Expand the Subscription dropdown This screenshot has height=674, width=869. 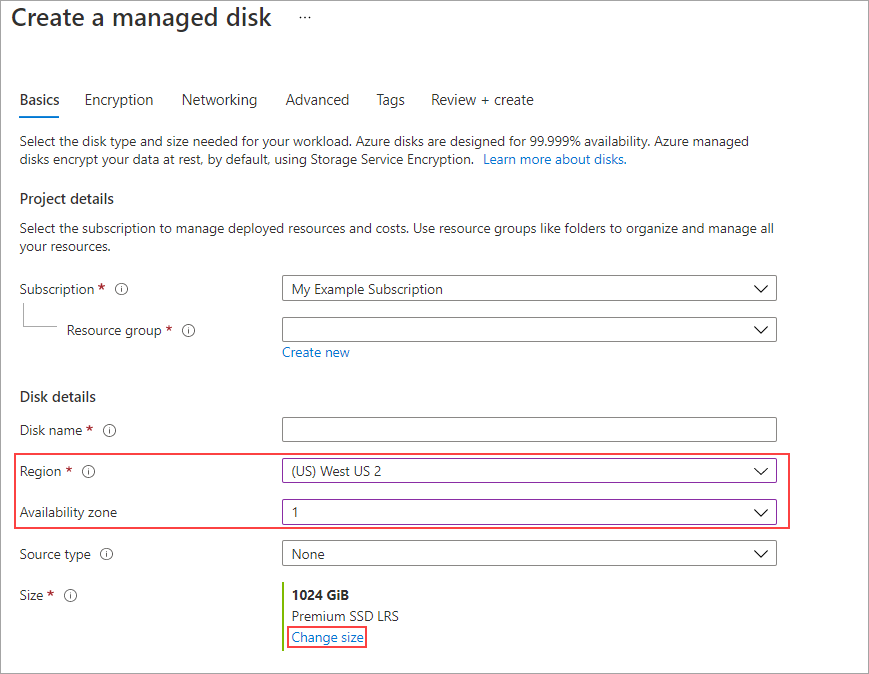click(529, 289)
